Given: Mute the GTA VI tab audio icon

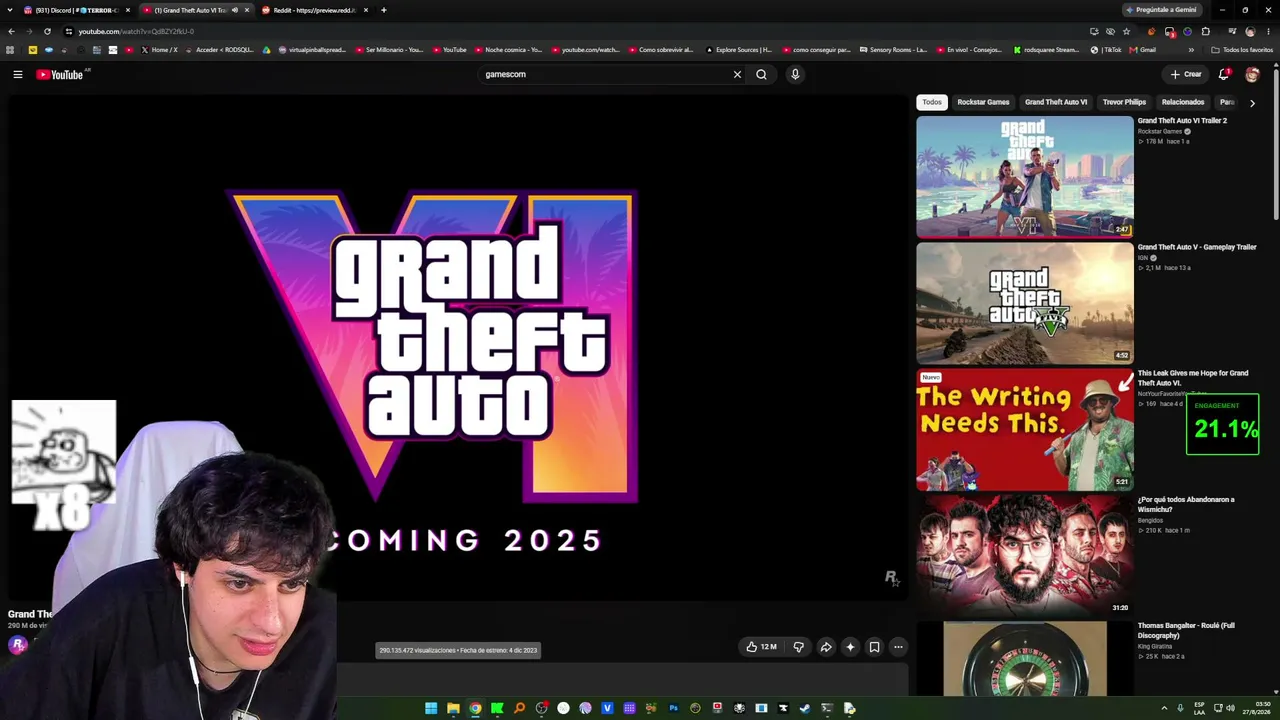Looking at the screenshot, I should [235, 10].
